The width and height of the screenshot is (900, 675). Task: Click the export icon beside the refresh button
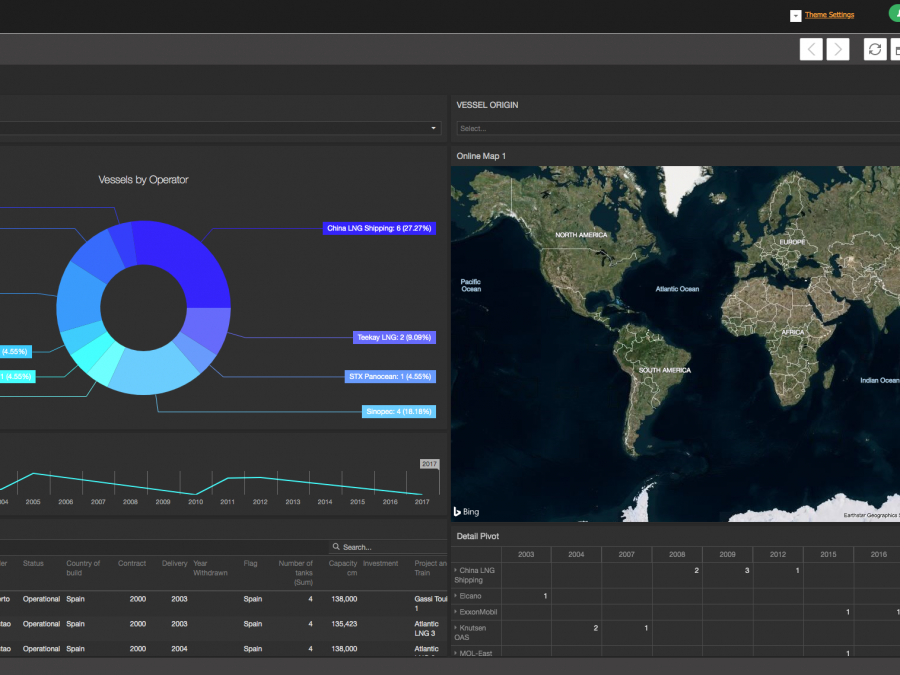pyautogui.click(x=895, y=48)
